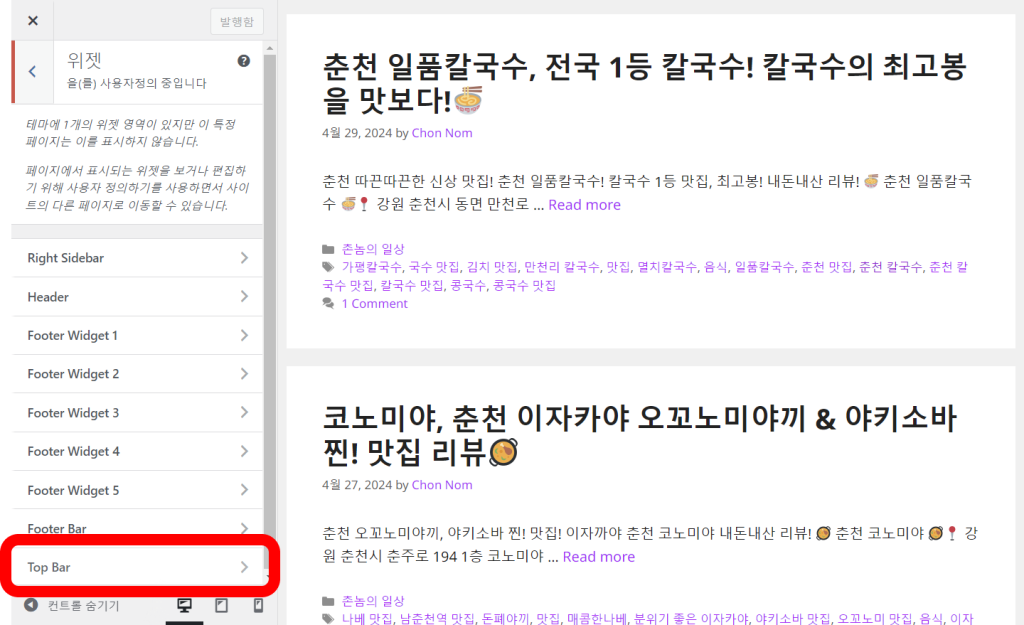Switch to tablet preview icon
The image size is (1024, 625).
point(221,605)
